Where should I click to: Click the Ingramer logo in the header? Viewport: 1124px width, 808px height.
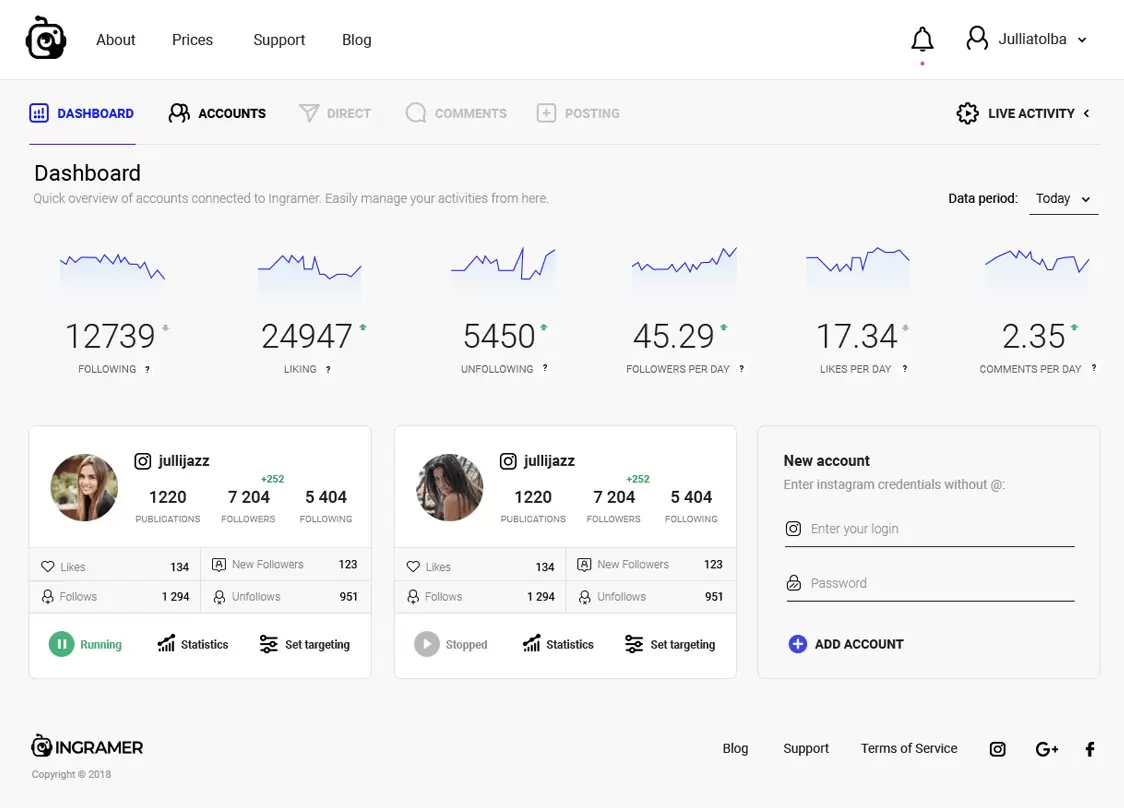click(x=46, y=38)
